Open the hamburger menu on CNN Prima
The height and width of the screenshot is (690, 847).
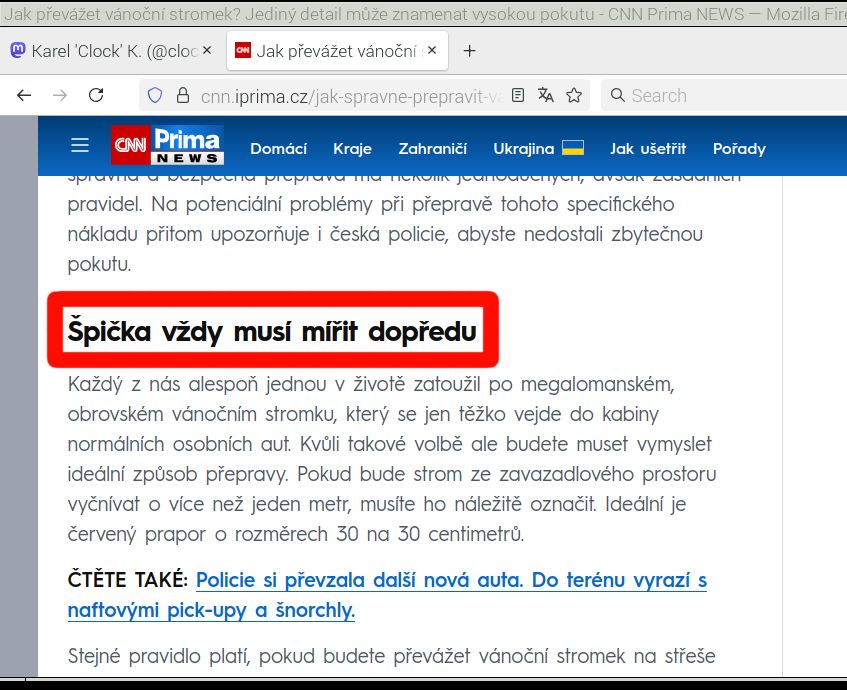coord(80,147)
